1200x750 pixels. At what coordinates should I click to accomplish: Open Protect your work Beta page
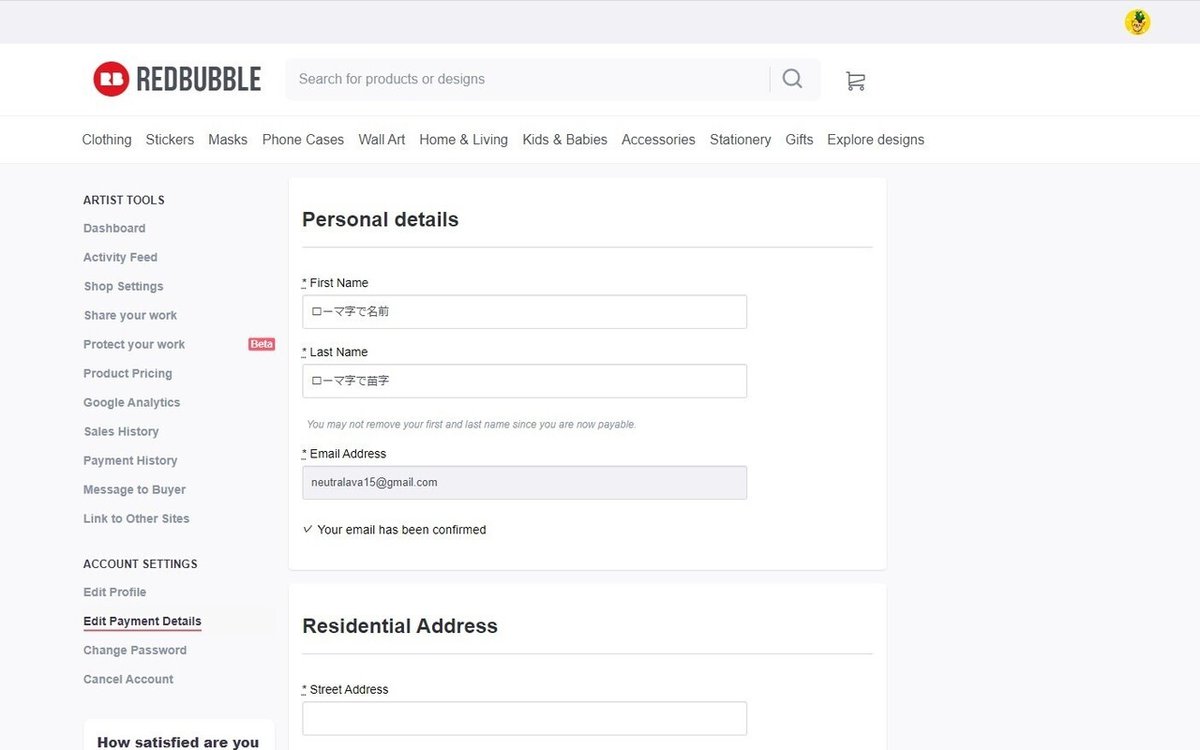click(x=134, y=344)
